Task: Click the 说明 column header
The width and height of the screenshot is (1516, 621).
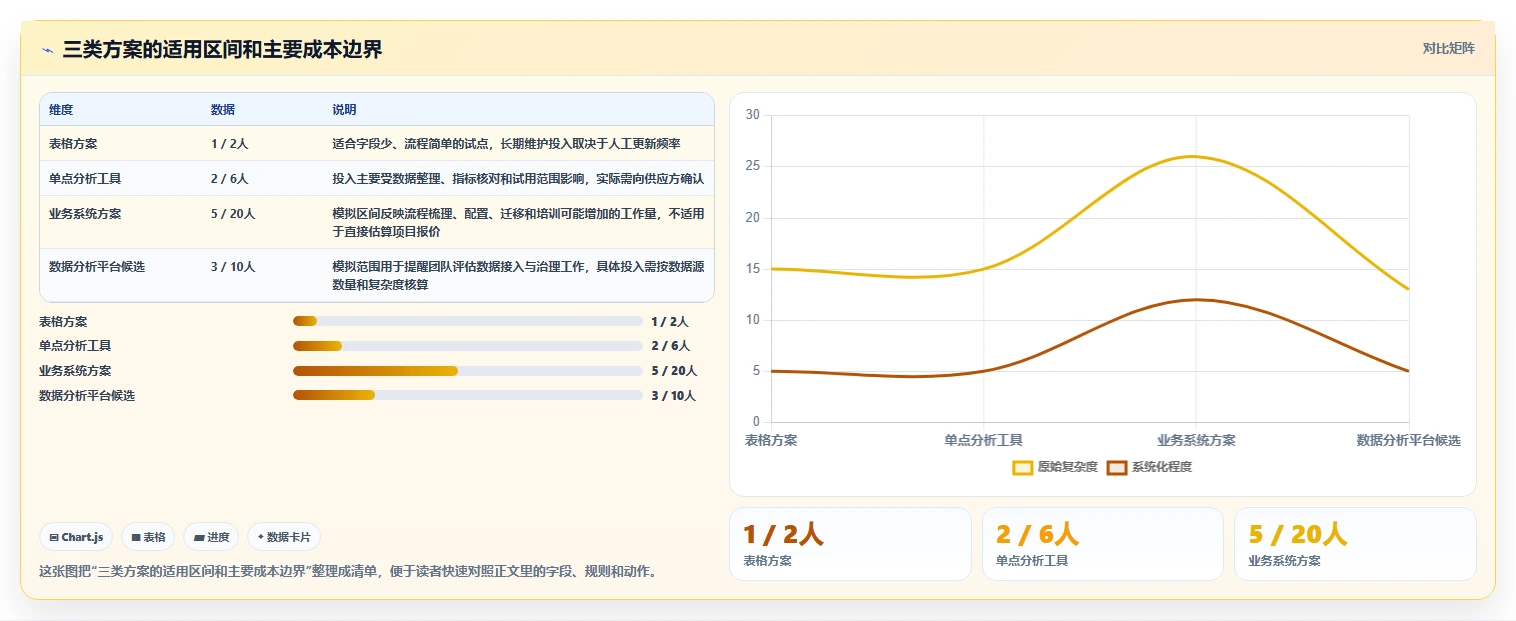Action: click(344, 110)
